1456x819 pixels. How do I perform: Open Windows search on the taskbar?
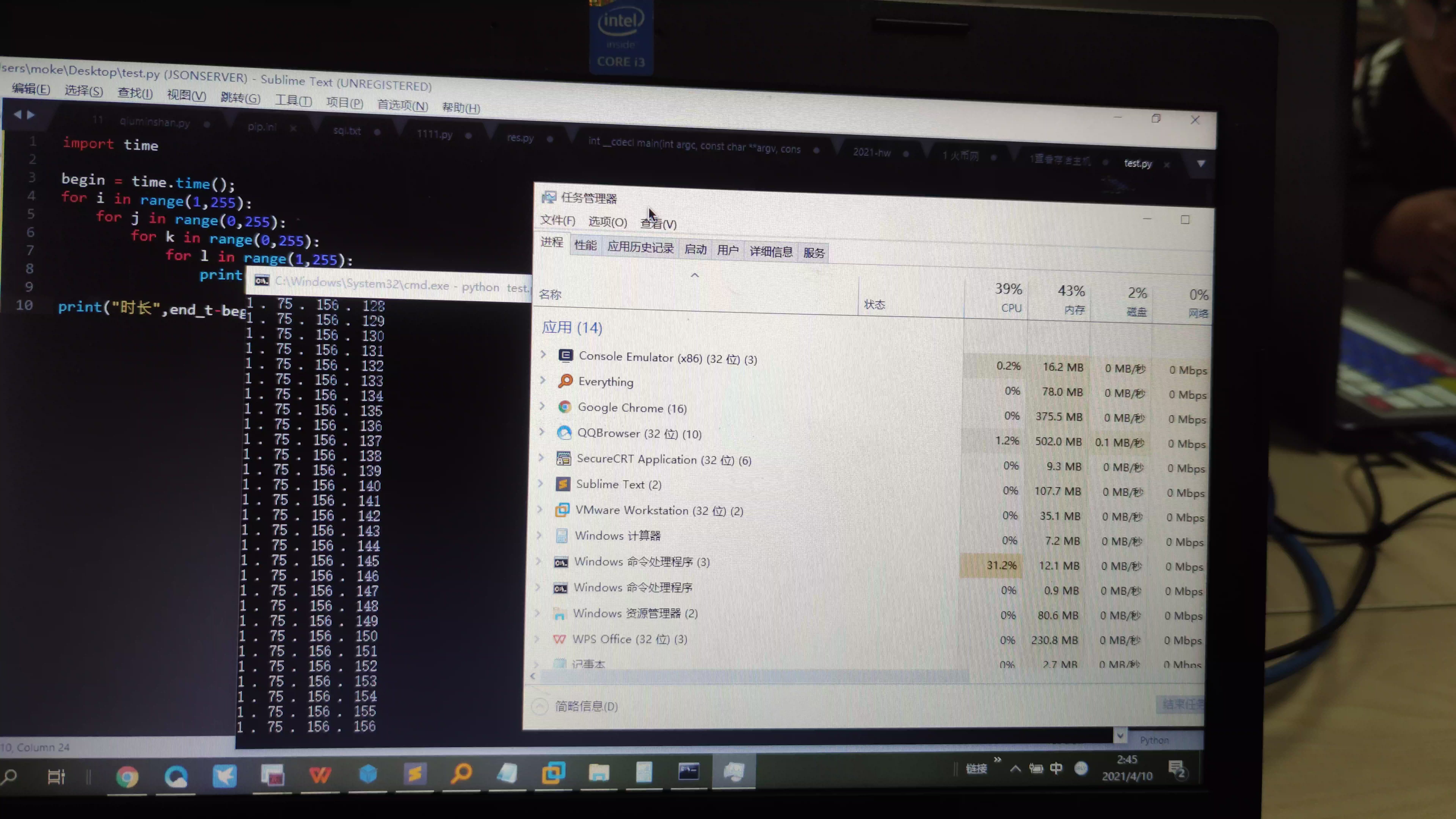coord(9,777)
